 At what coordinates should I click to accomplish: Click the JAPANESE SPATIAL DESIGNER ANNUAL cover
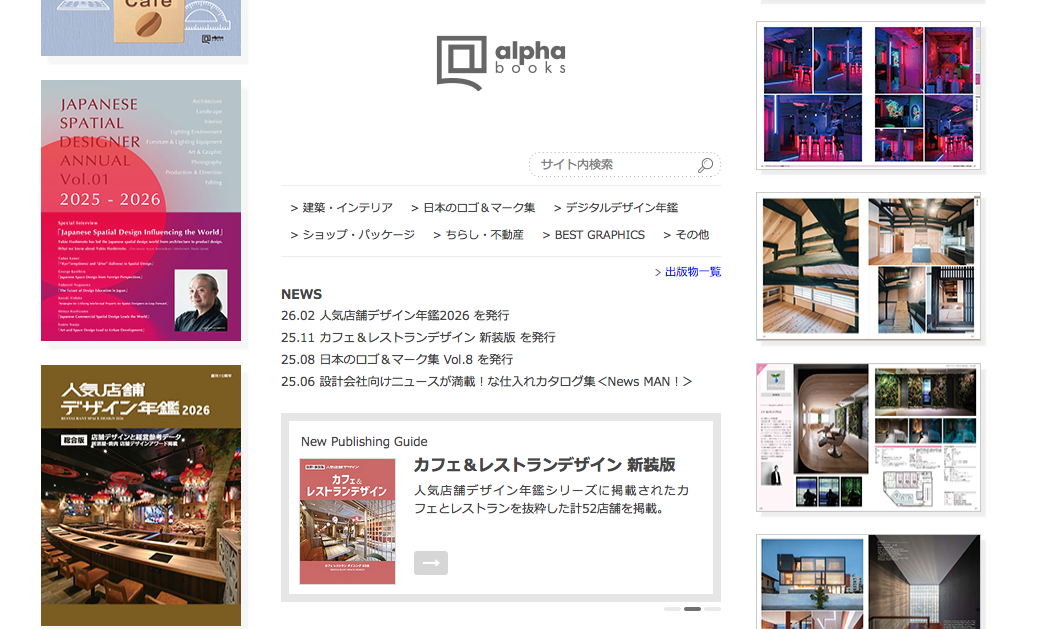140,210
